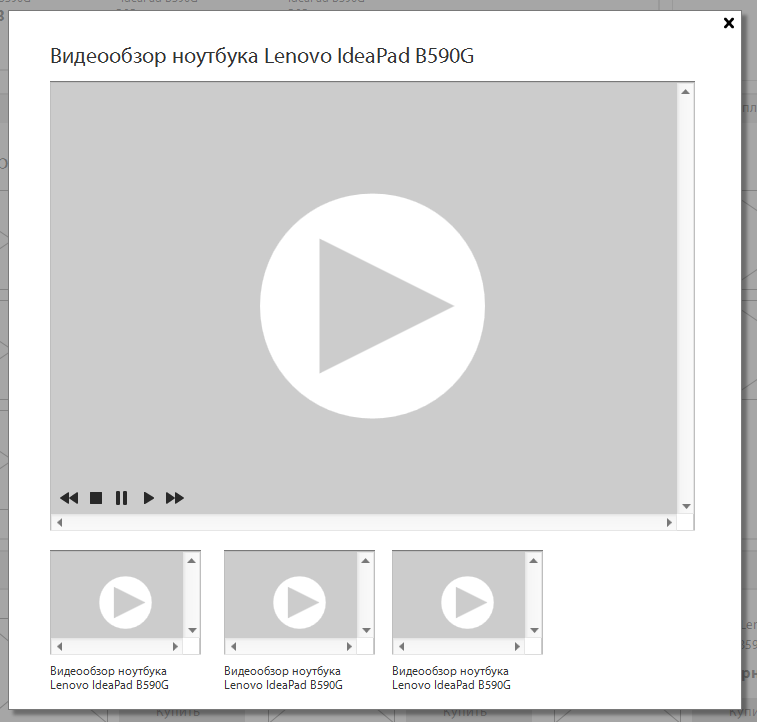Screen dimensions: 757x722
Task: Fast-forward the main video
Action: pos(175,498)
